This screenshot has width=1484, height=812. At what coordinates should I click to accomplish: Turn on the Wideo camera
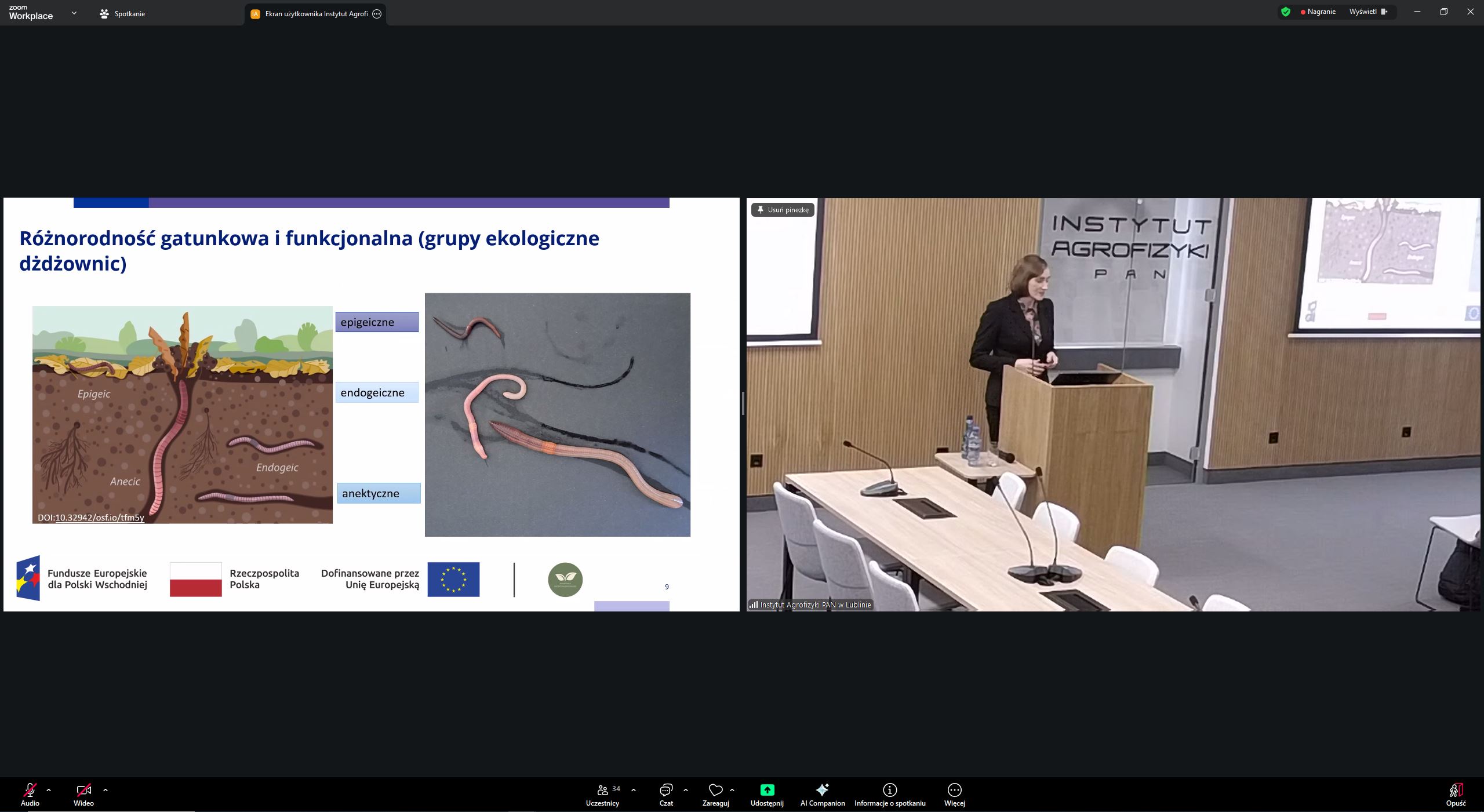point(83,791)
